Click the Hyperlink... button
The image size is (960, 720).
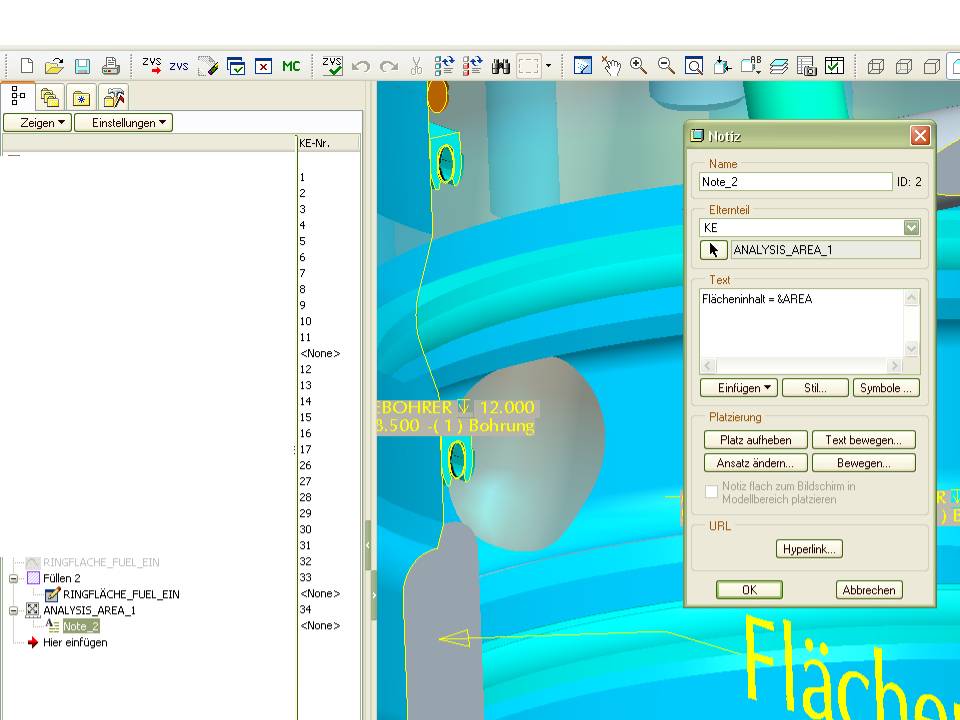[809, 549]
